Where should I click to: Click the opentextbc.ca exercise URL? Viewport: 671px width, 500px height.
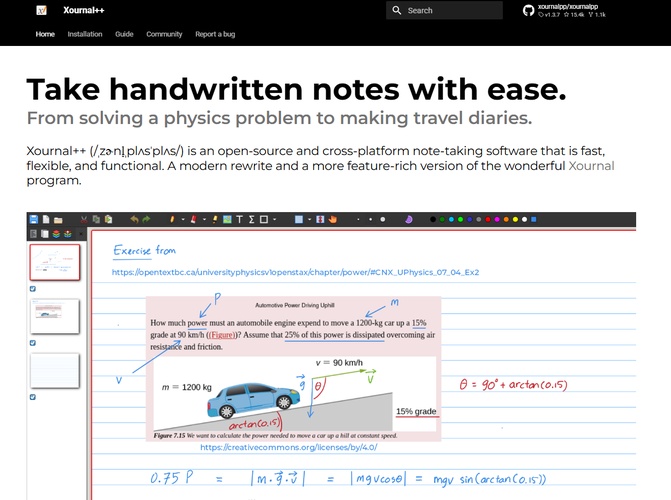tap(295, 272)
